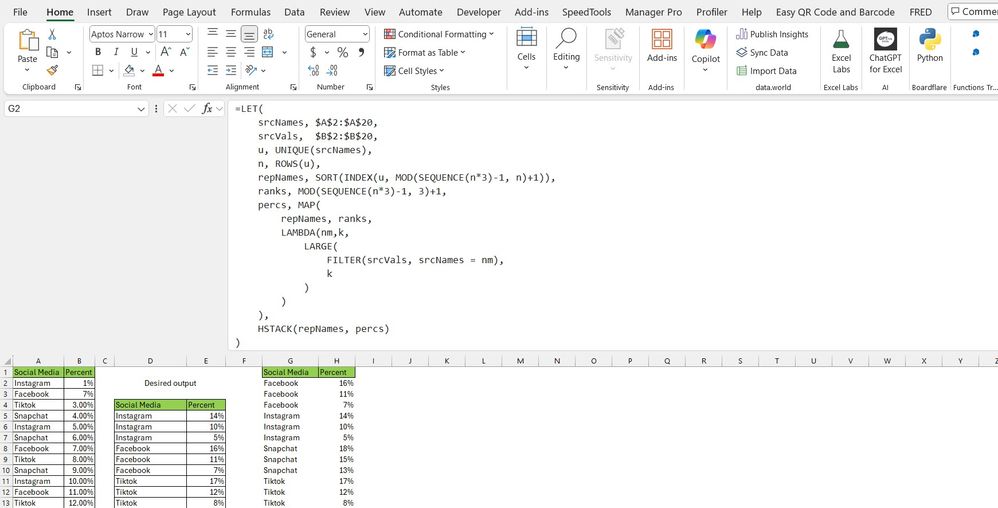Switch to the Page Layout tab
This screenshot has width=998, height=508.
189,12
